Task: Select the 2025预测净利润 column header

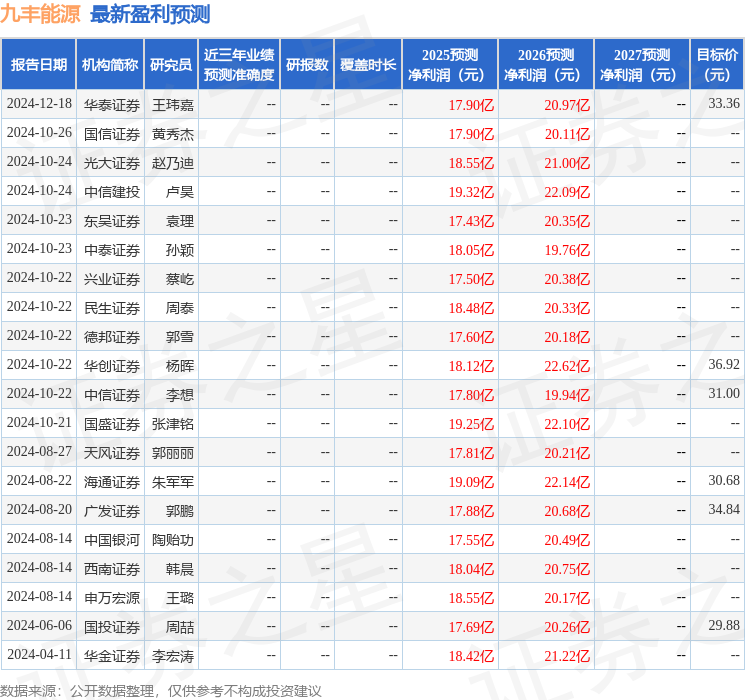Action: click(x=449, y=65)
